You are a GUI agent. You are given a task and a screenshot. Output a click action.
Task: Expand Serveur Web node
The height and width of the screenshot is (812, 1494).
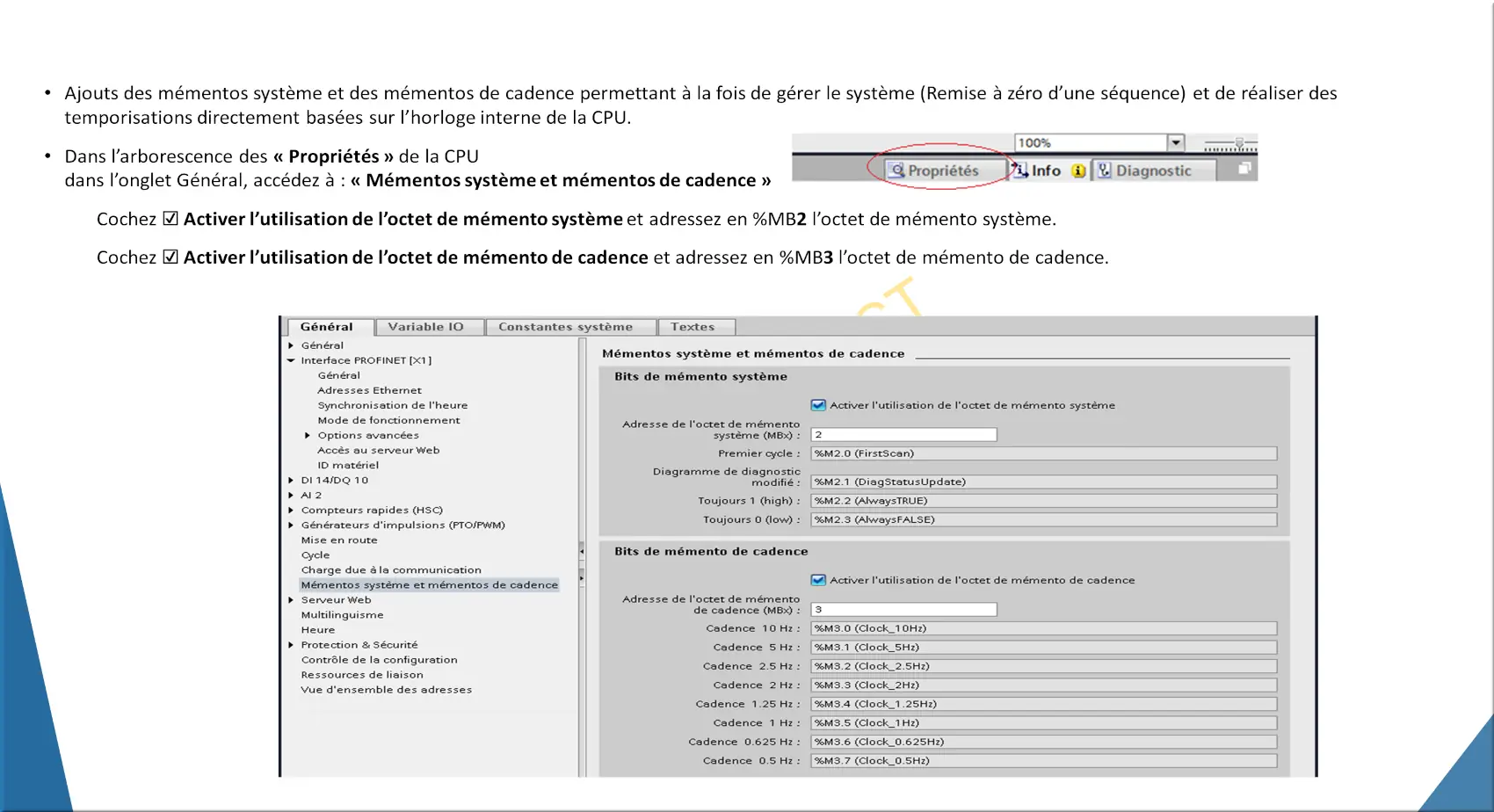[291, 600]
